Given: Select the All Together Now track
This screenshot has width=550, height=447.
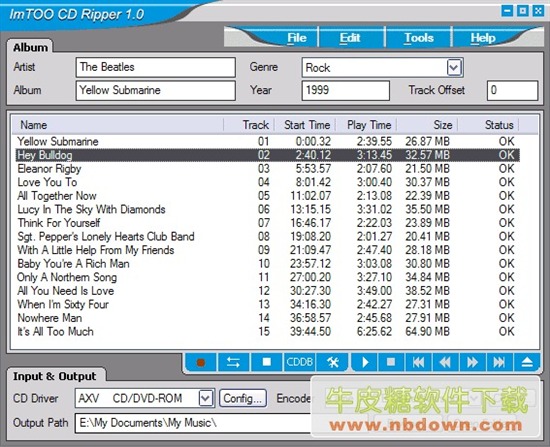Looking at the screenshot, I should [268, 196].
